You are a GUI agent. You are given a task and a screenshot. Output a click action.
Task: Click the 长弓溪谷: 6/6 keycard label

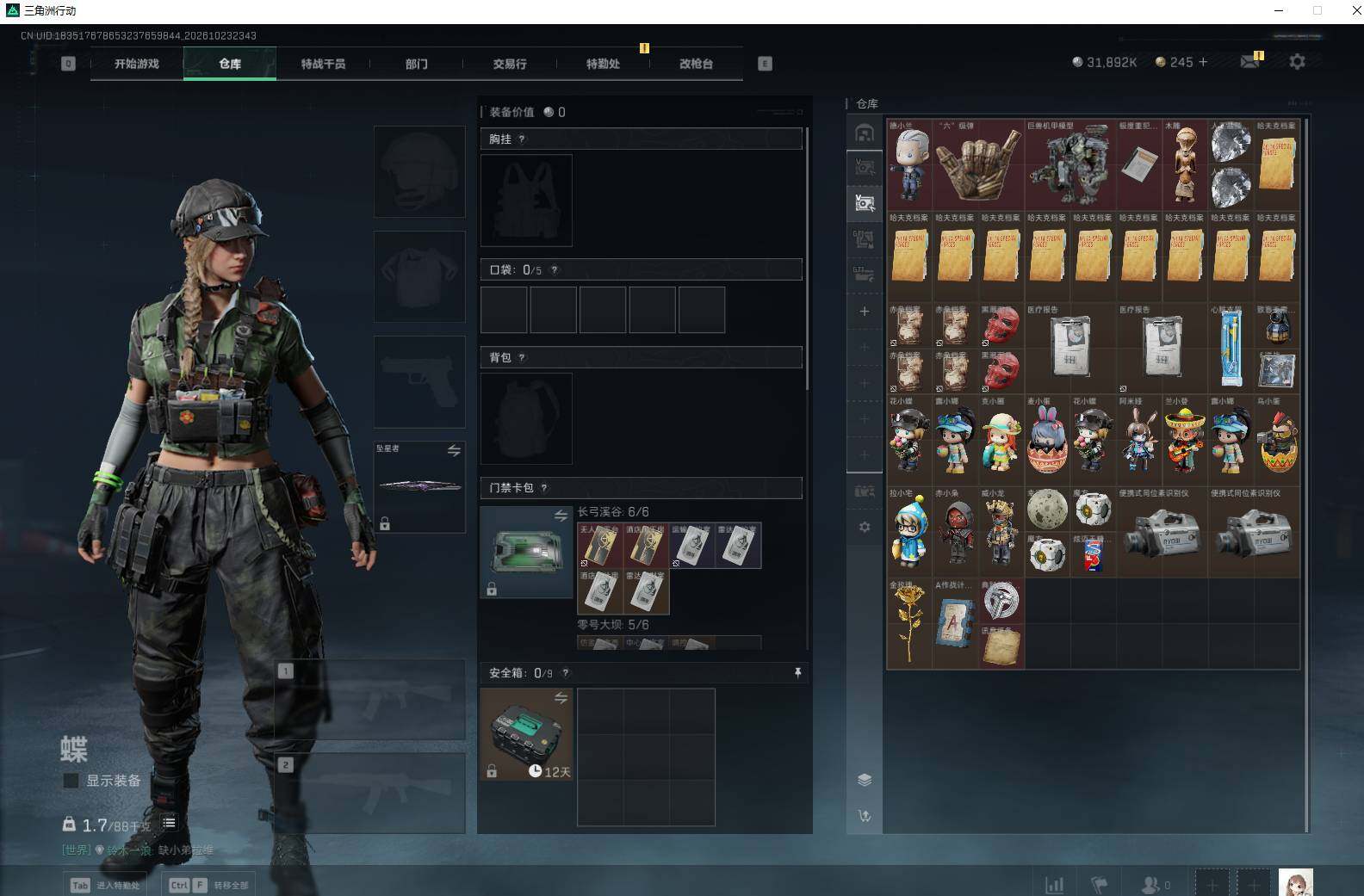pyautogui.click(x=613, y=512)
